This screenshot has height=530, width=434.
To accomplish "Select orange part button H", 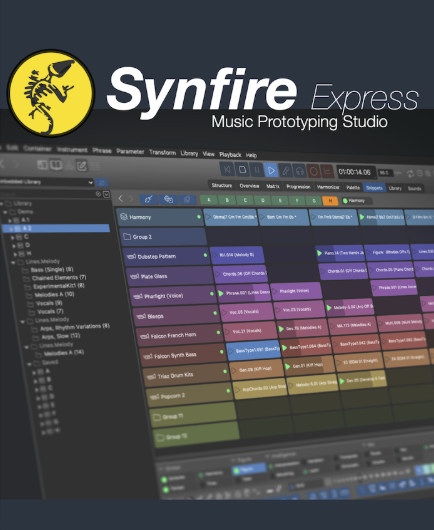I will click(330, 201).
